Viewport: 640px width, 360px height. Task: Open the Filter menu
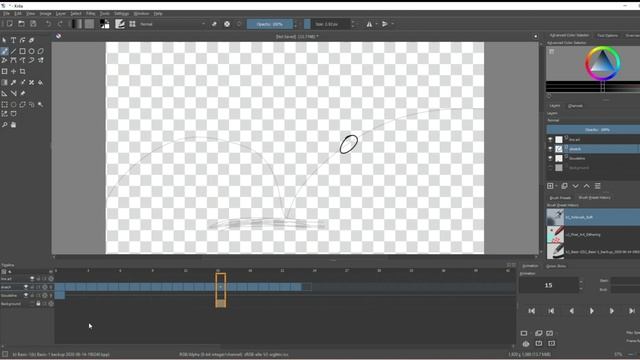pyautogui.click(x=90, y=13)
